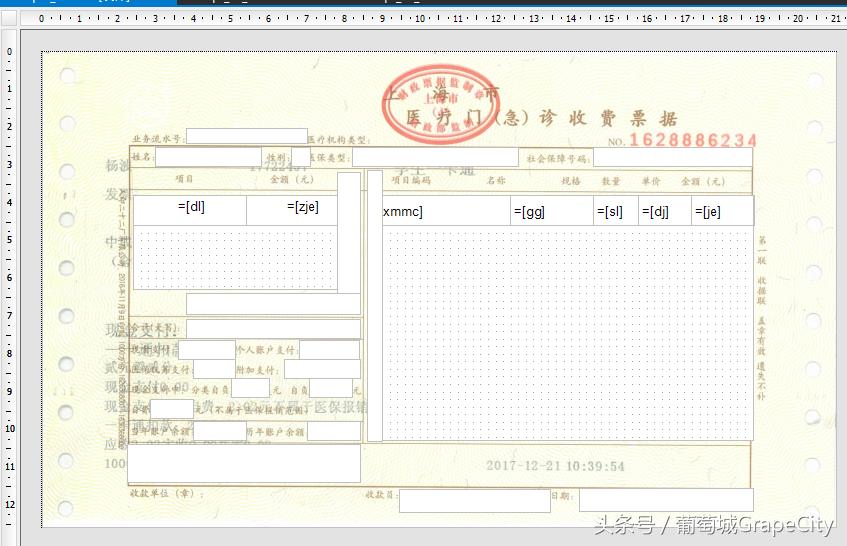Click the textbox beside 历年账户余额
Screen dimensions: 847x546
click(x=334, y=431)
